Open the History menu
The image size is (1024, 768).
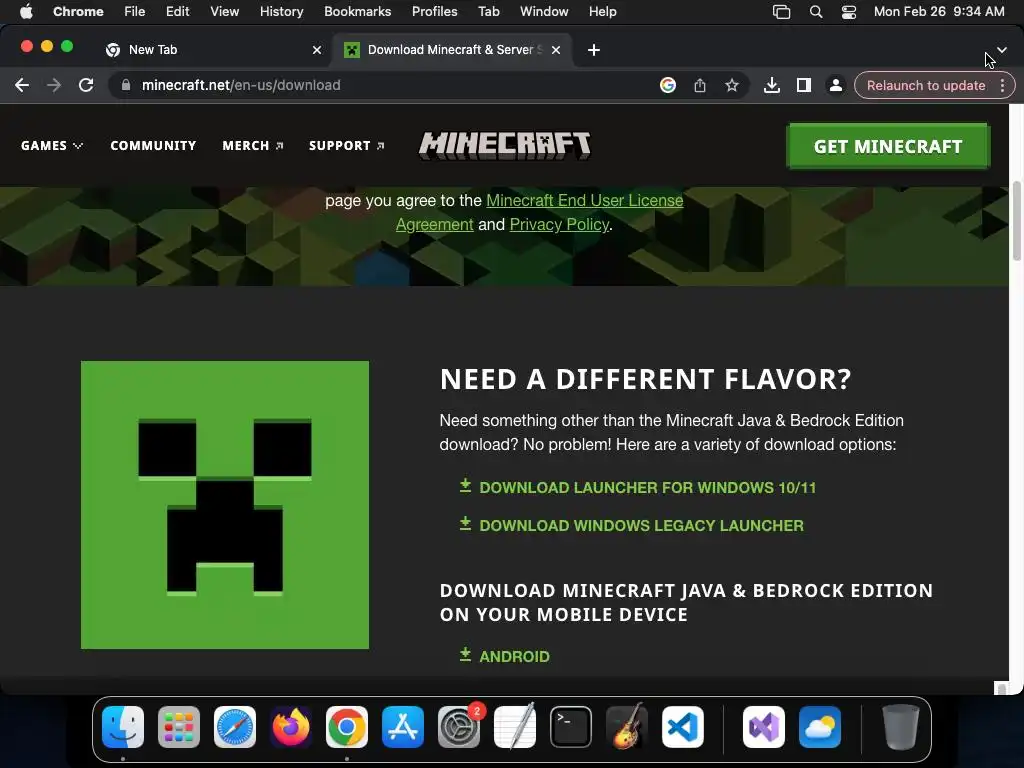[281, 11]
